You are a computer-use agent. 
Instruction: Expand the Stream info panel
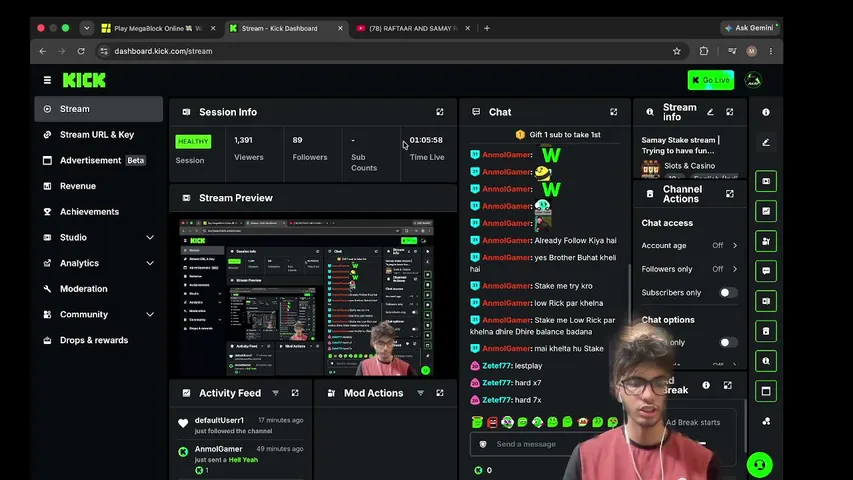(x=730, y=112)
